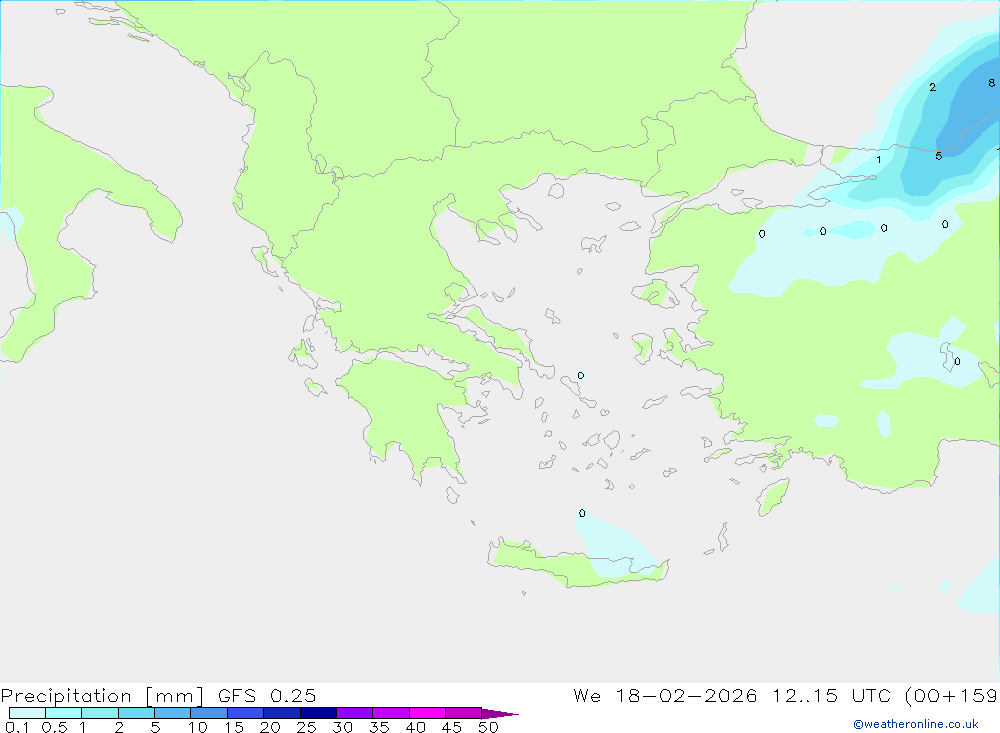Click the "45" legend scale label
This screenshot has height=733, width=1000.
452,727
